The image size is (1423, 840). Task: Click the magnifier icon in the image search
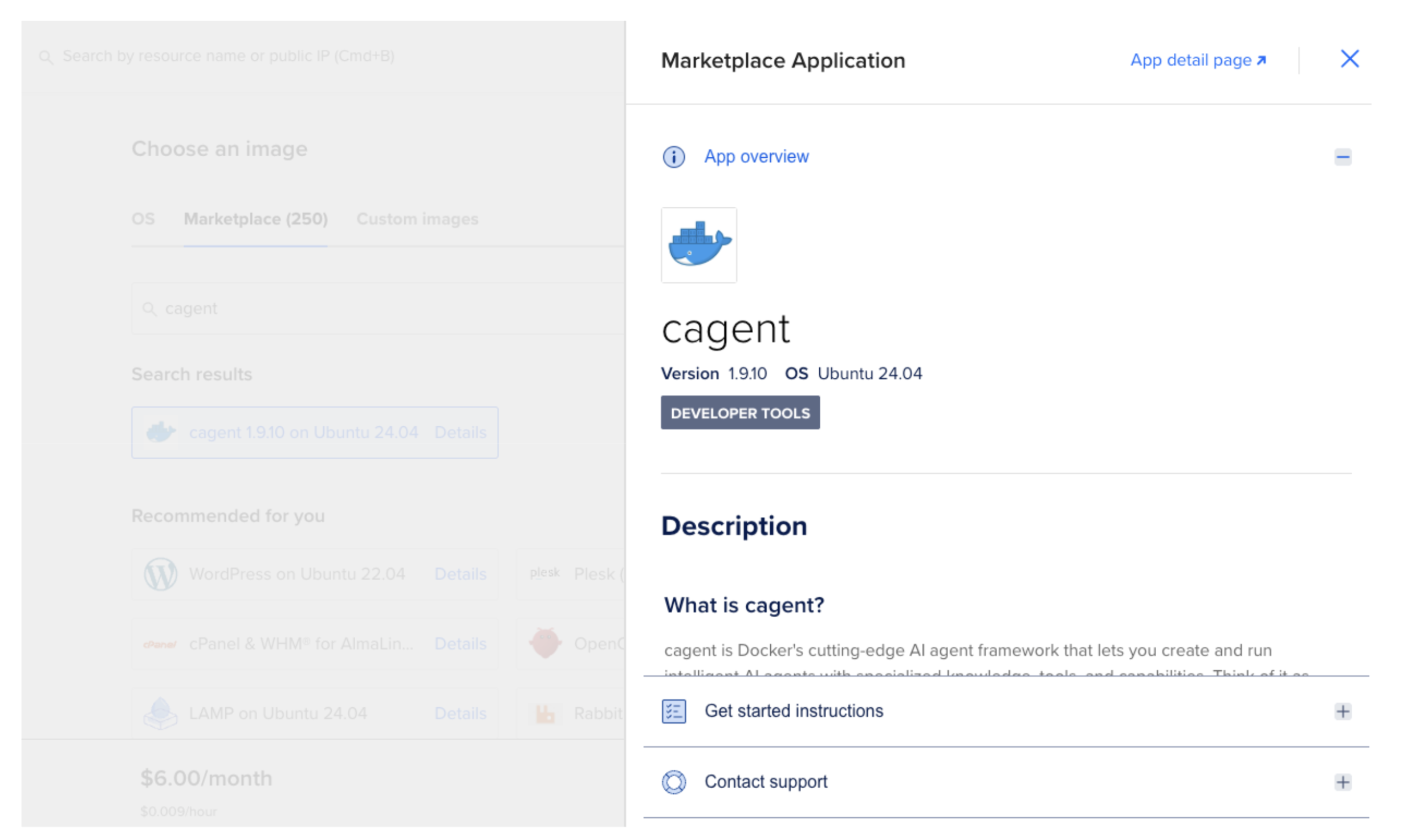[150, 308]
